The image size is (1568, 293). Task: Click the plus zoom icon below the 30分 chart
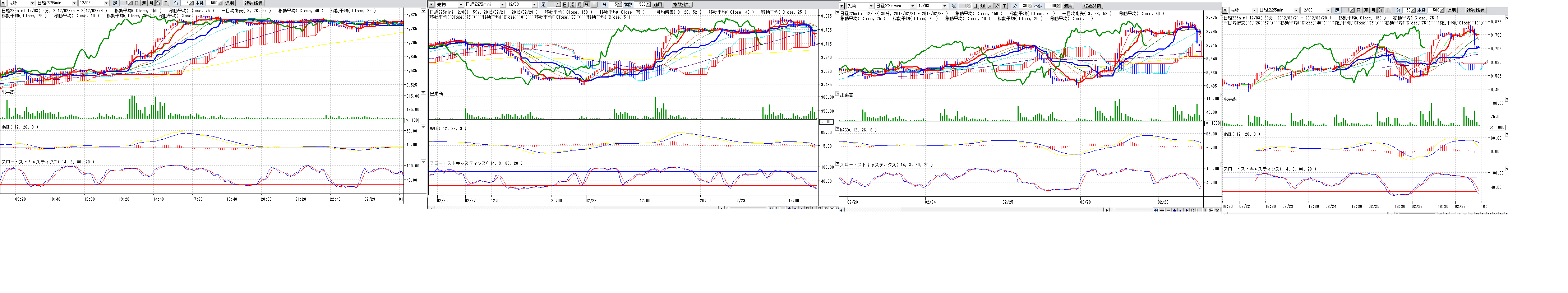1162,210
